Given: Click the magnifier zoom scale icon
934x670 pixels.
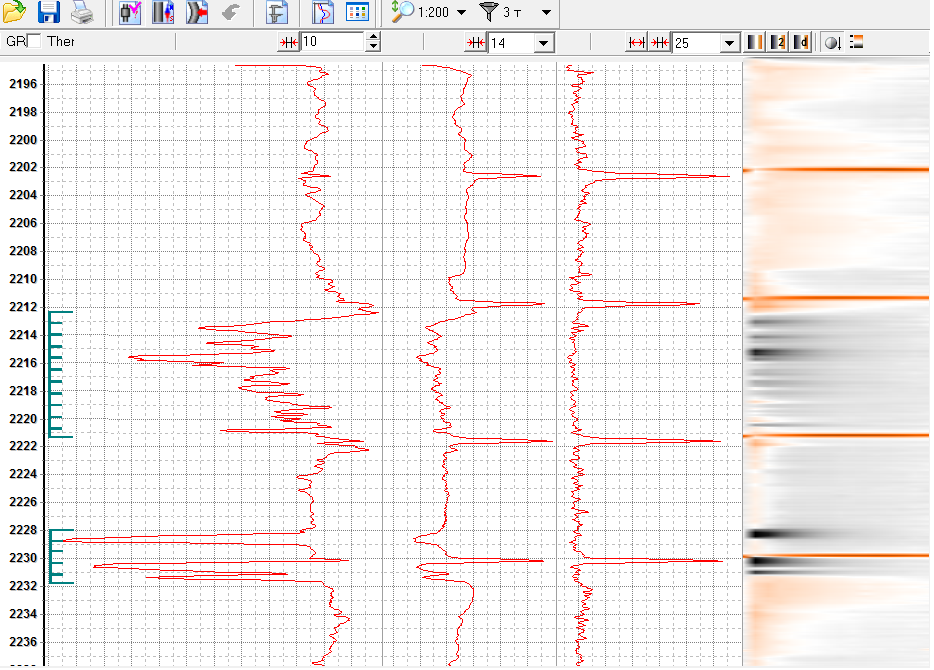Looking at the screenshot, I should pos(403,11).
